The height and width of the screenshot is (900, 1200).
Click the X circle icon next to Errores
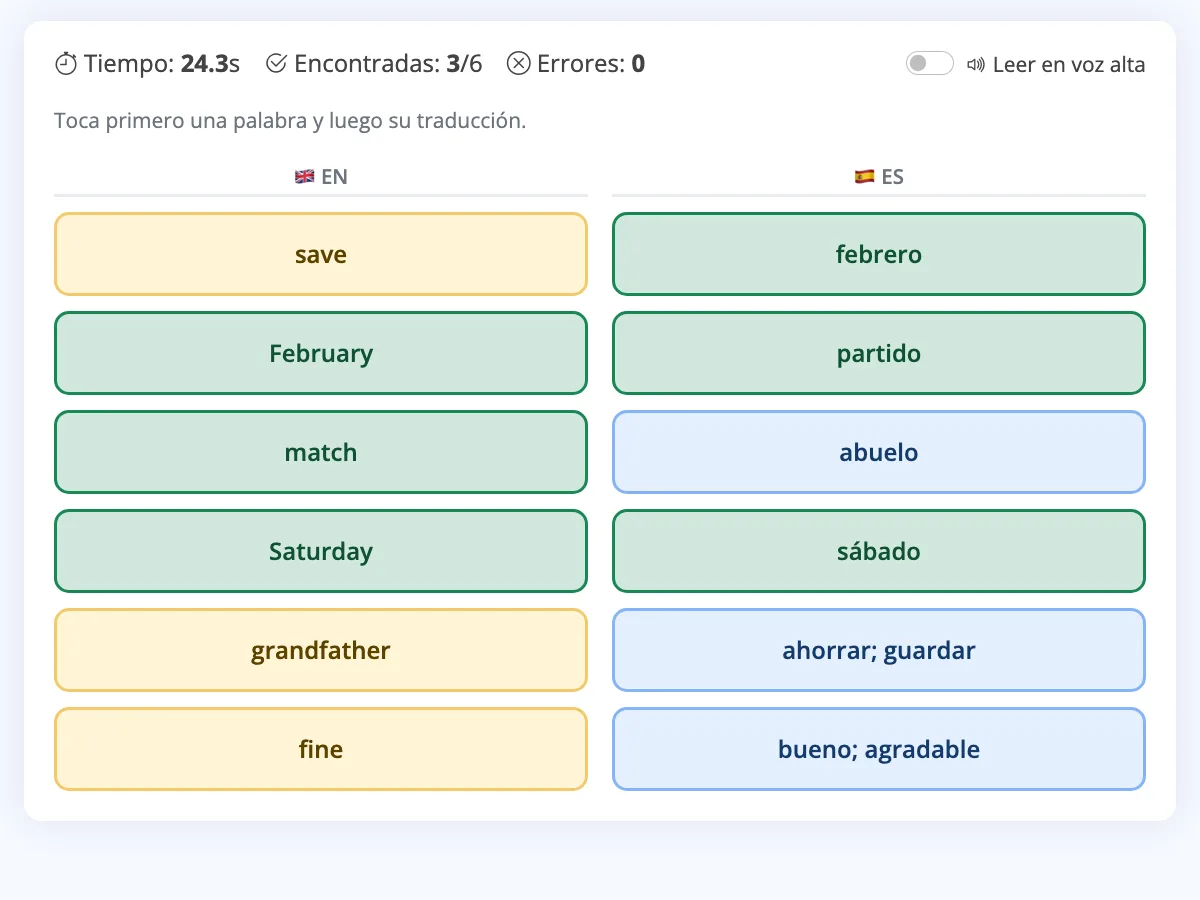click(x=518, y=64)
